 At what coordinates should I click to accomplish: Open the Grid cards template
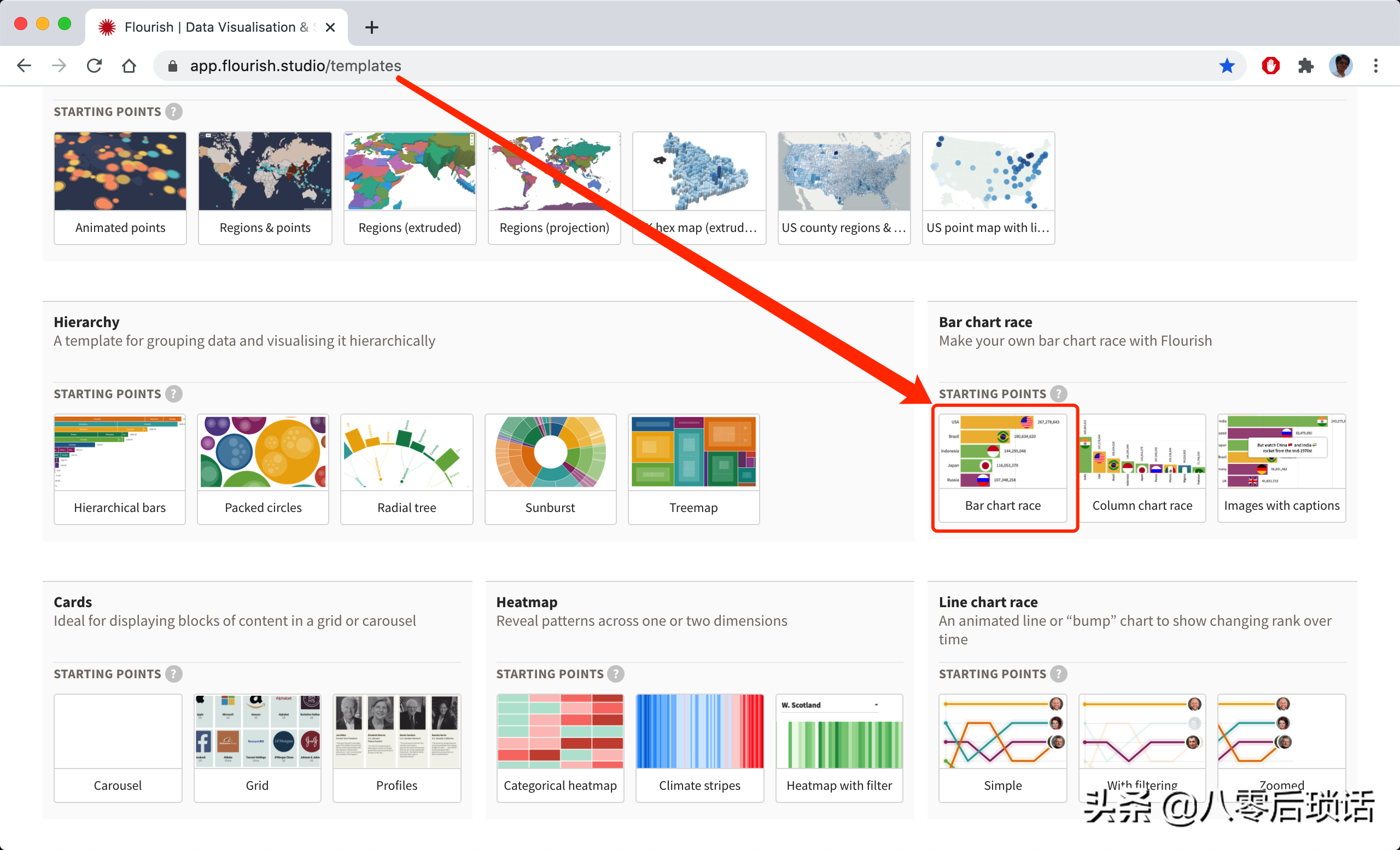click(258, 748)
